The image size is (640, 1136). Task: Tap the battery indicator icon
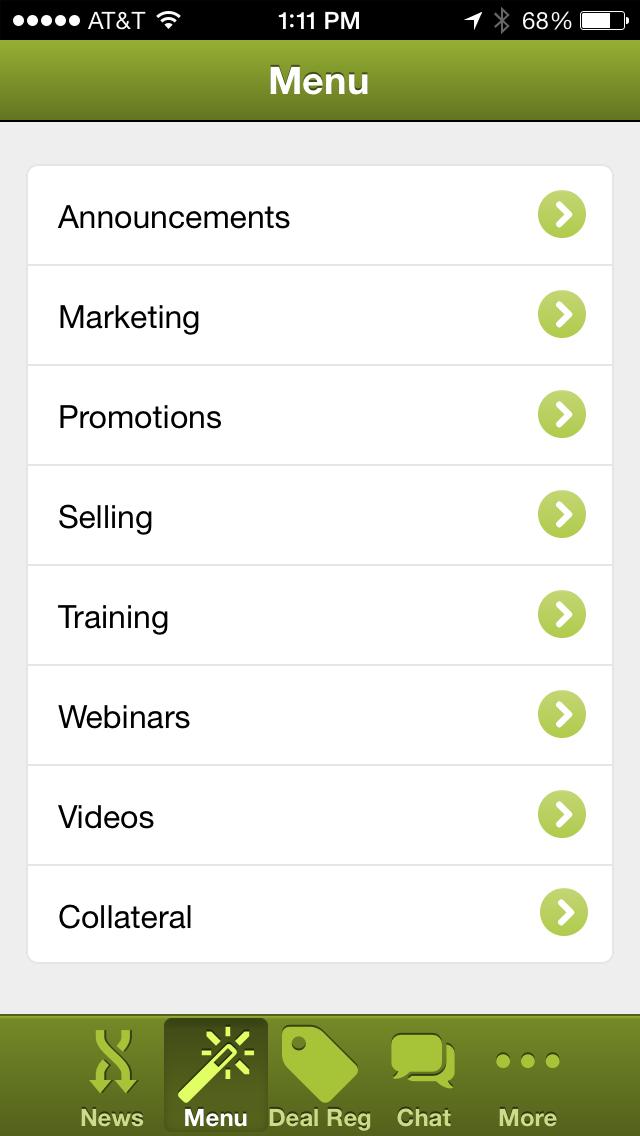[604, 20]
